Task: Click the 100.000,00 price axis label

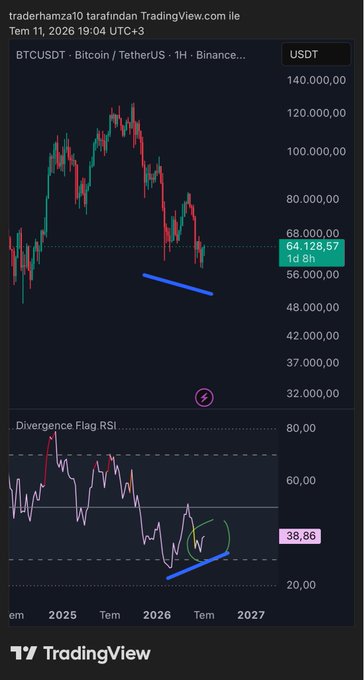Action: point(316,151)
